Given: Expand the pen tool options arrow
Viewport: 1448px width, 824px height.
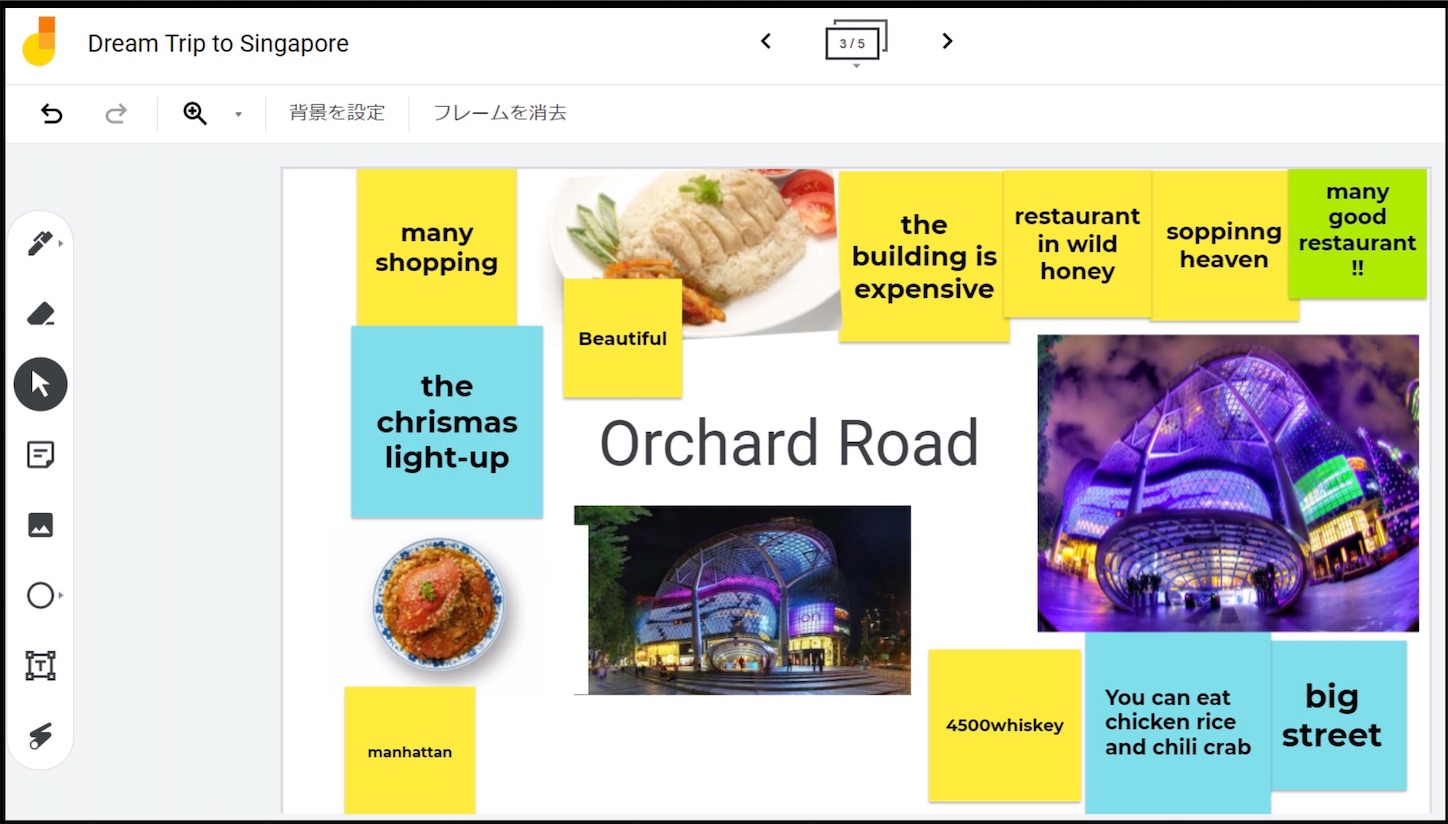Looking at the screenshot, I should (61, 243).
